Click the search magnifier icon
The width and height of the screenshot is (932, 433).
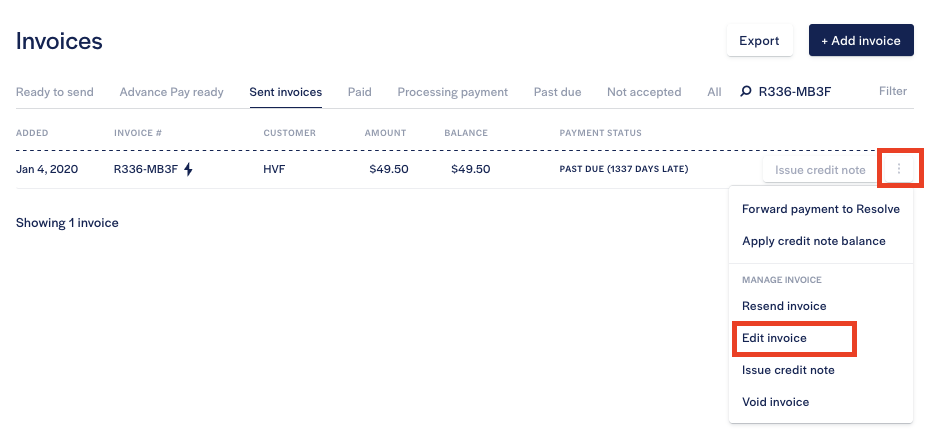pyautogui.click(x=745, y=92)
